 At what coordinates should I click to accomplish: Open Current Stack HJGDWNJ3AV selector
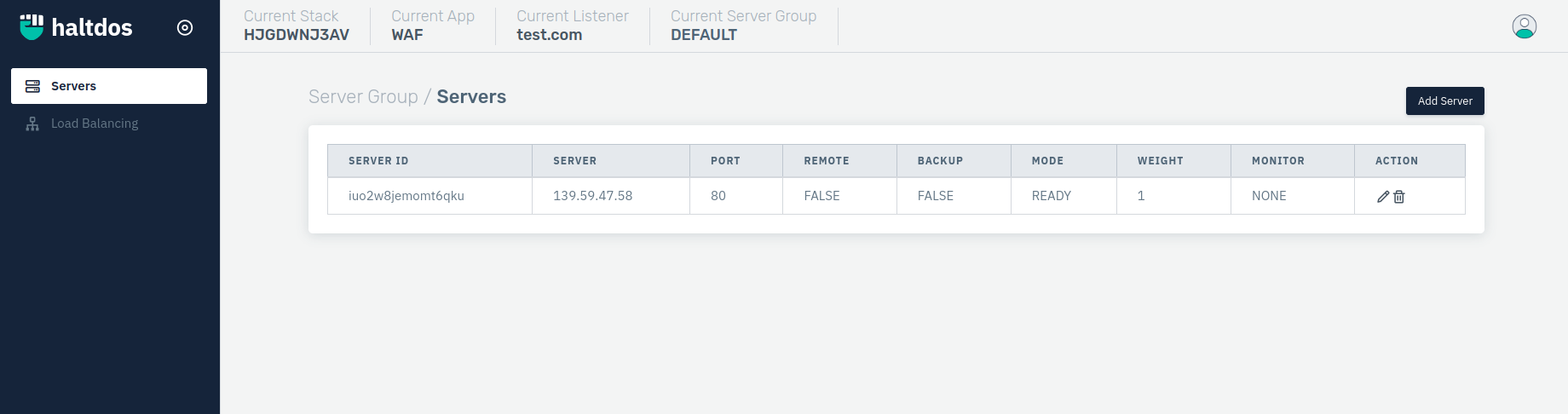click(296, 26)
